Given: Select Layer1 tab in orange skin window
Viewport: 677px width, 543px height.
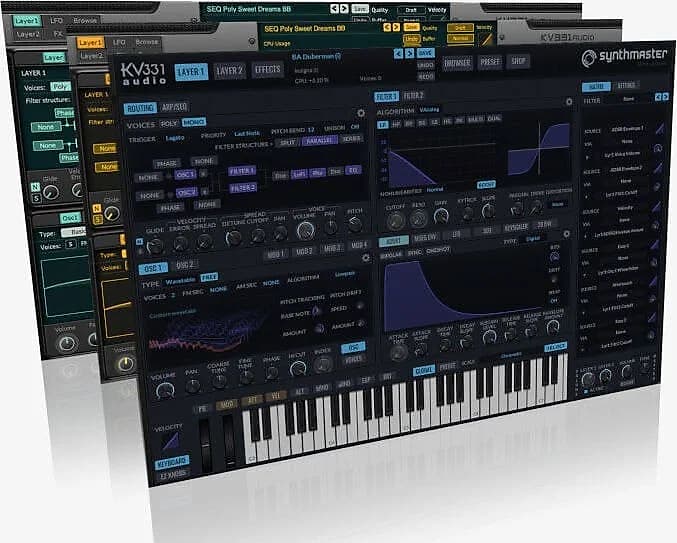Looking at the screenshot, I should point(90,42).
